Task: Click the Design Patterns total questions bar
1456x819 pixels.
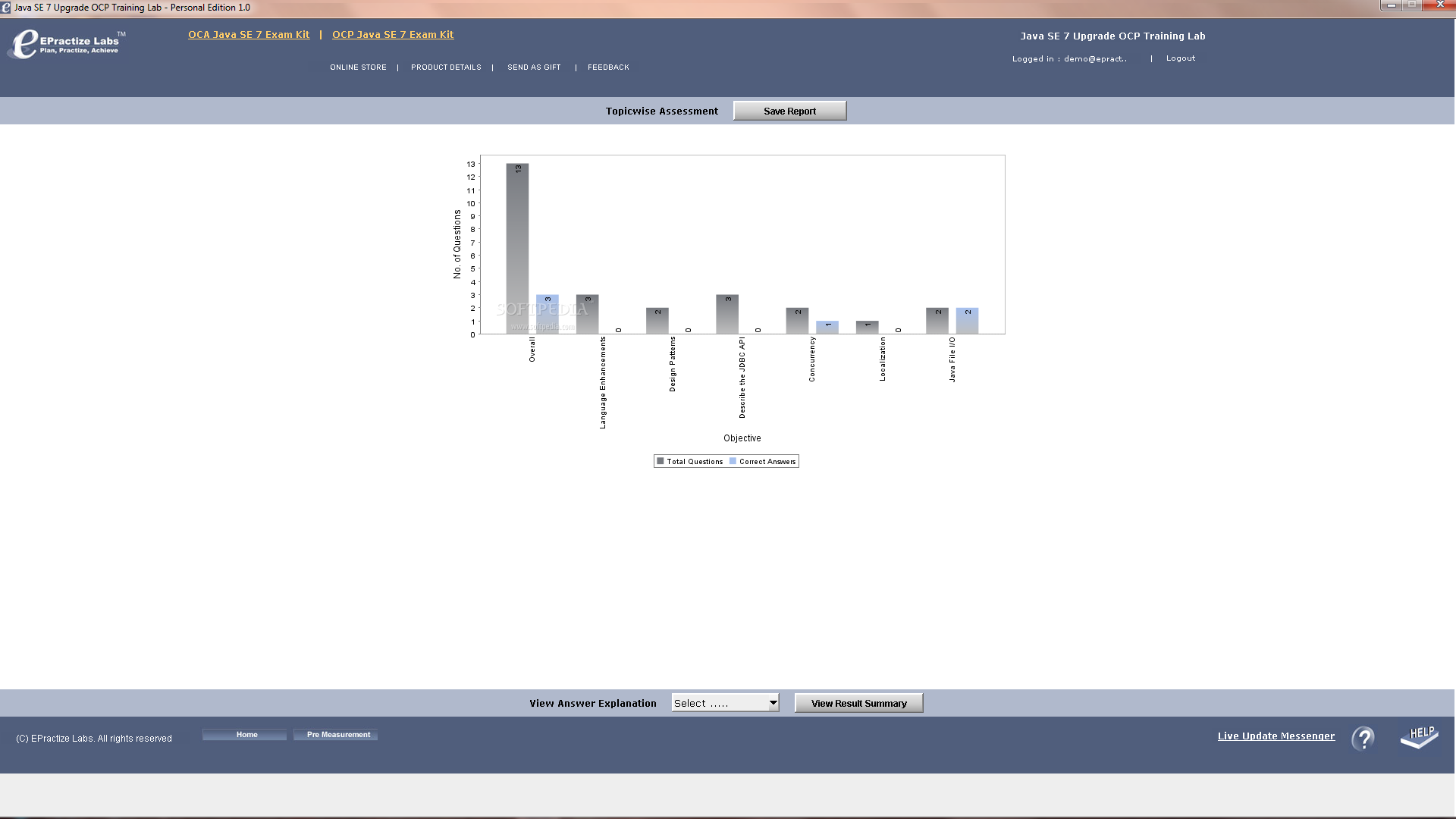Action: (x=657, y=321)
